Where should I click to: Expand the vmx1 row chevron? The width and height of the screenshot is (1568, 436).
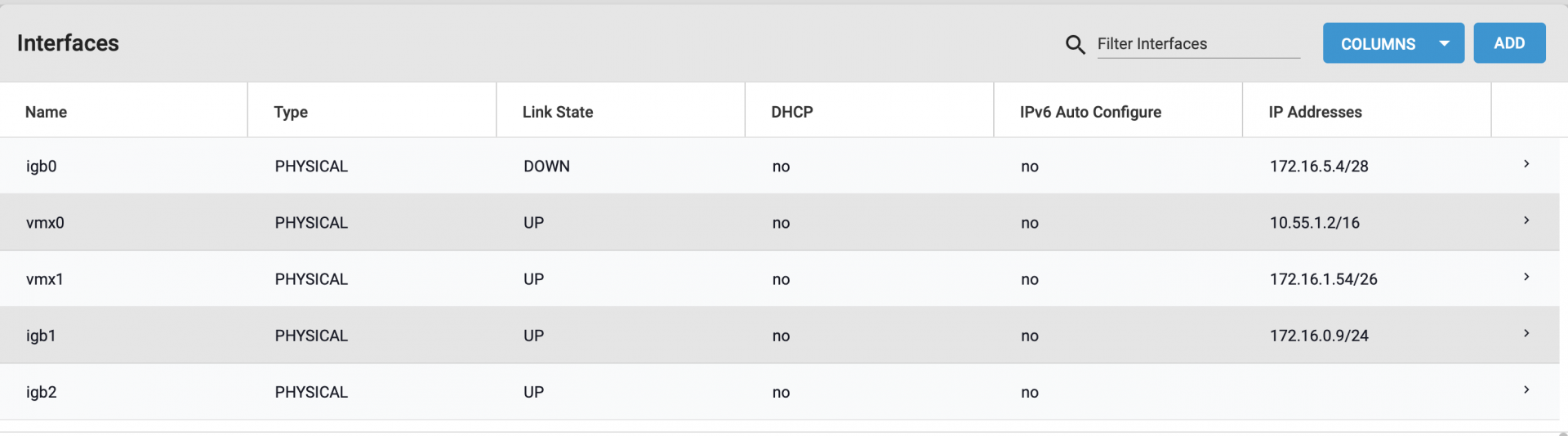click(x=1526, y=277)
